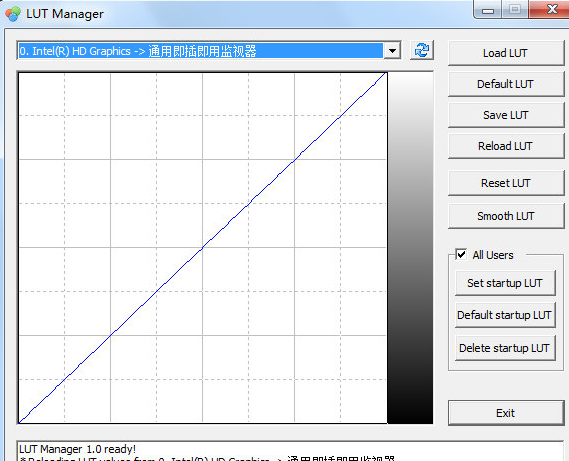Click the Default LUT button

[x=506, y=84]
